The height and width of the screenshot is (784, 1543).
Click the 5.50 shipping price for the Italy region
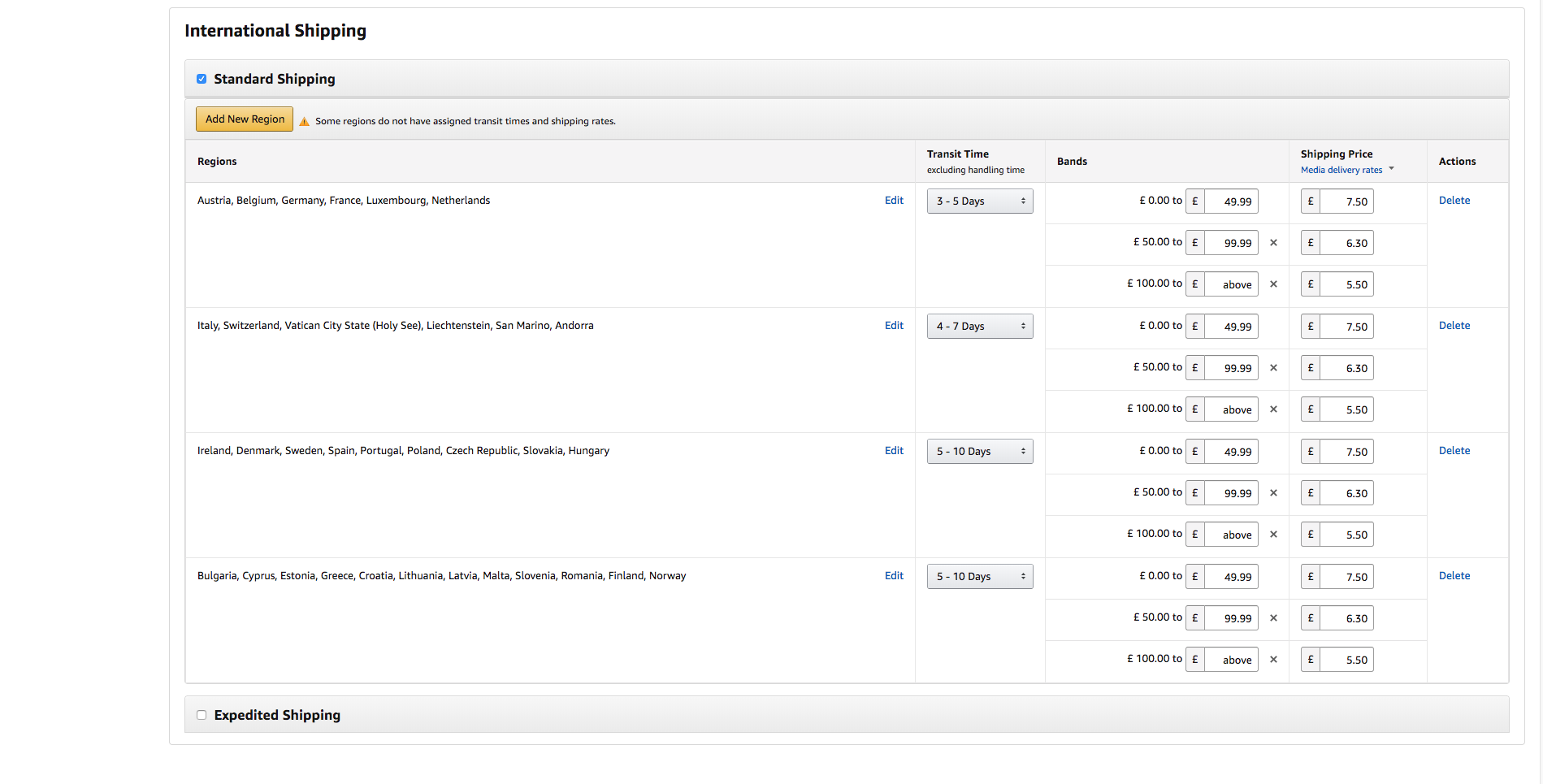tap(1346, 409)
